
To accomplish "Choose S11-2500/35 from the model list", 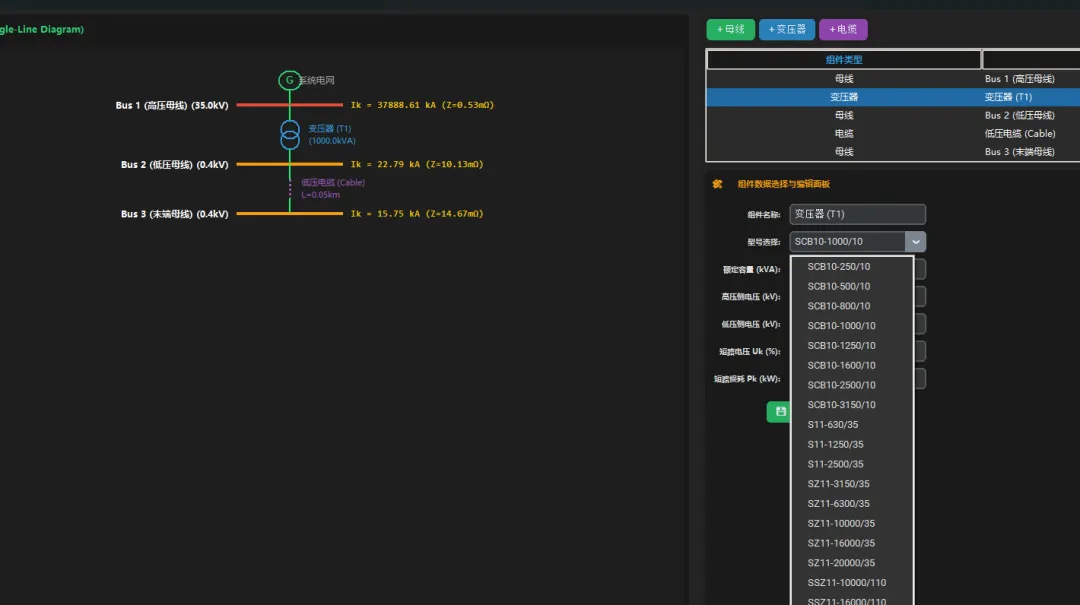I will [x=852, y=464].
